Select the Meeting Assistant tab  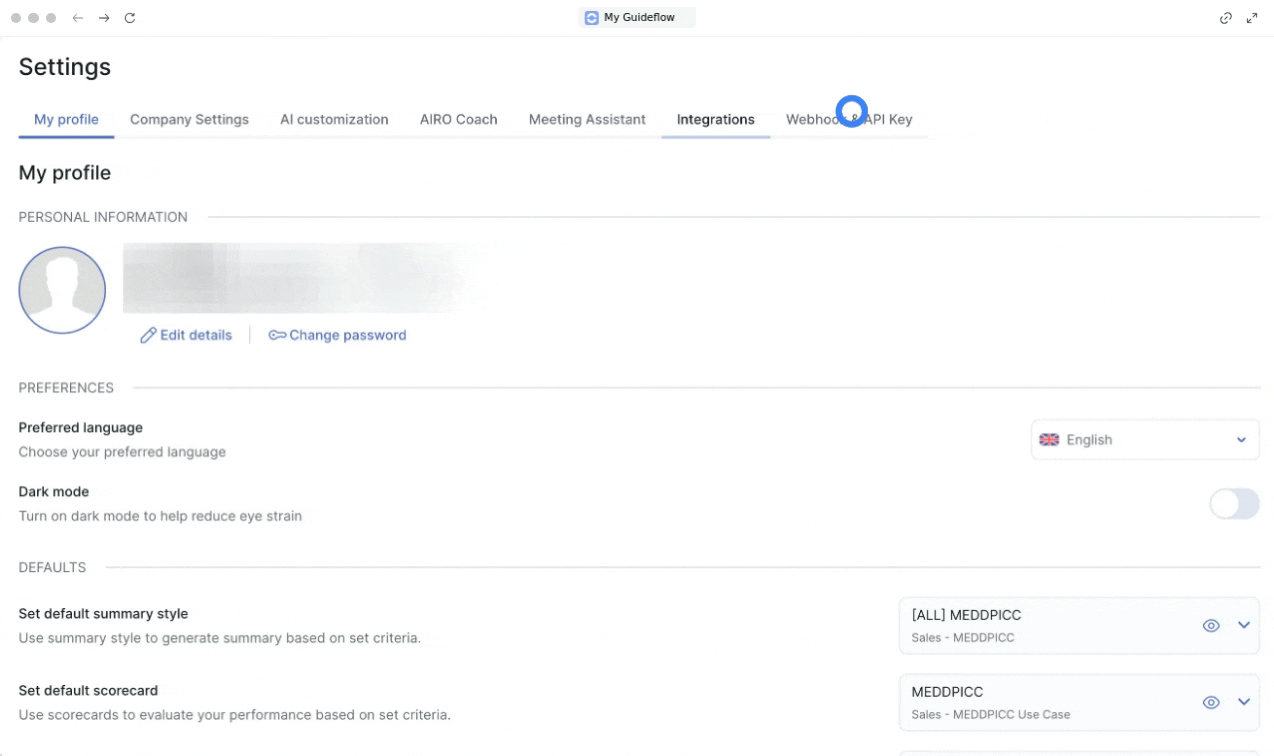point(587,119)
